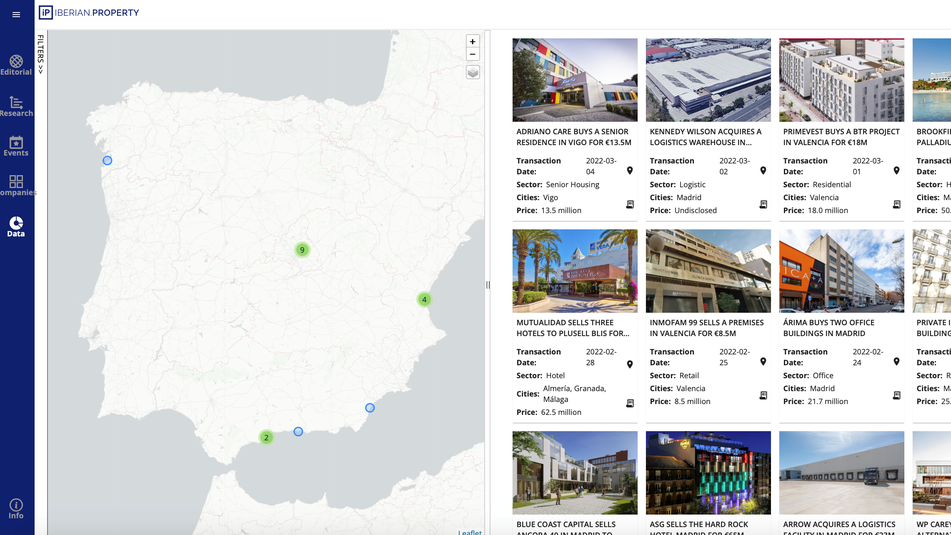Click the Valencia cluster marker showing 4
The height and width of the screenshot is (535, 951).
tap(424, 300)
